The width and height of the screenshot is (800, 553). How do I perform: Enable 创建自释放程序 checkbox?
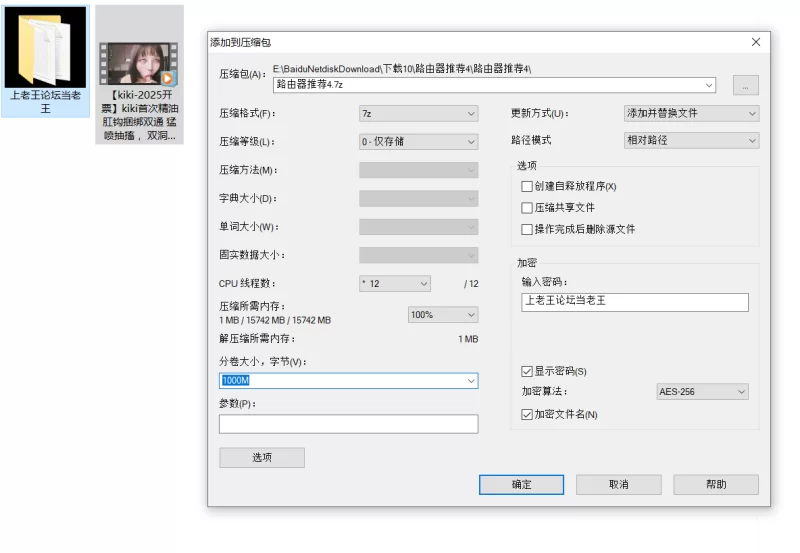click(527, 187)
